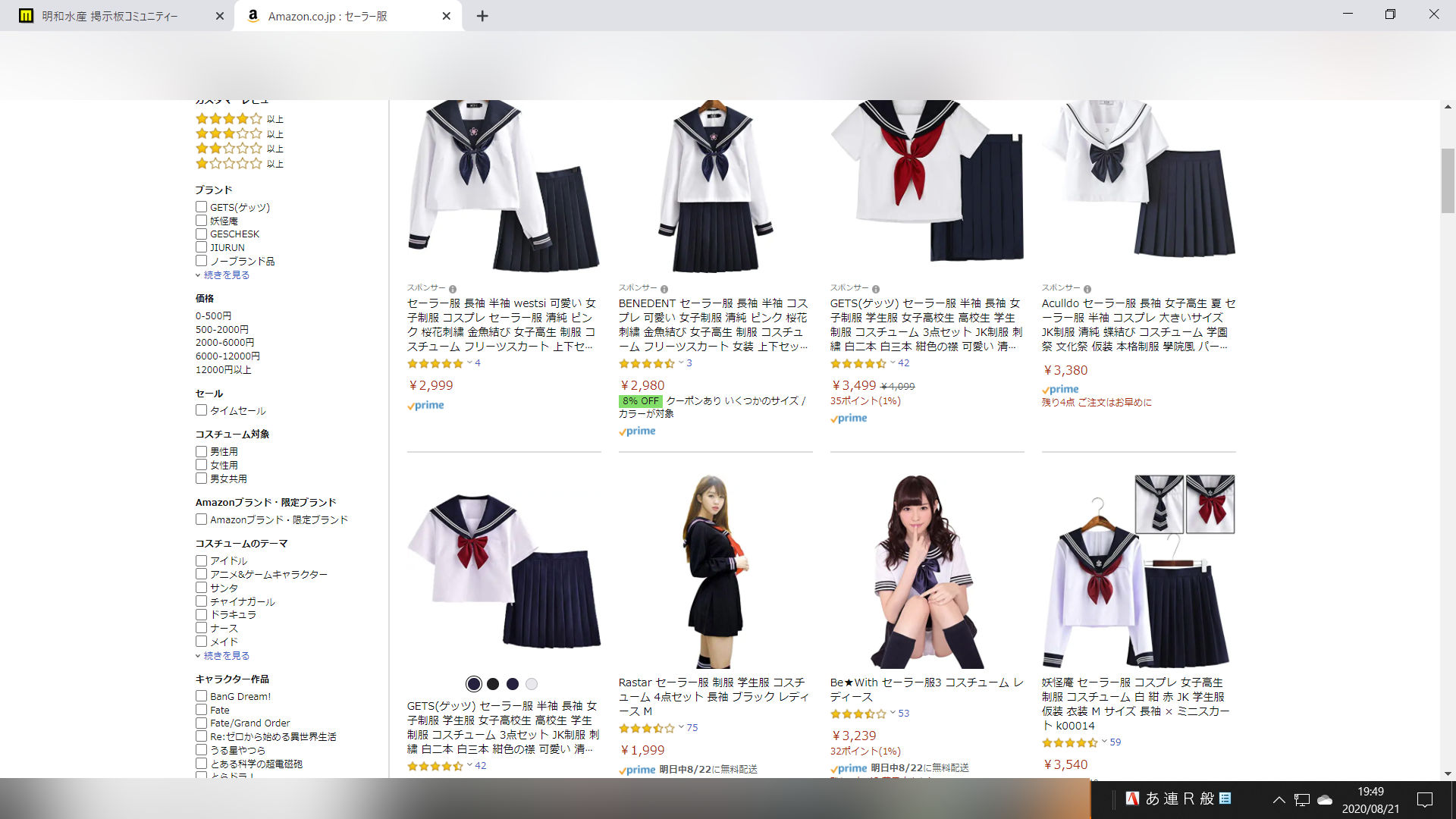Open the 妖怪庵 セーラー服 product title

(x=1135, y=704)
